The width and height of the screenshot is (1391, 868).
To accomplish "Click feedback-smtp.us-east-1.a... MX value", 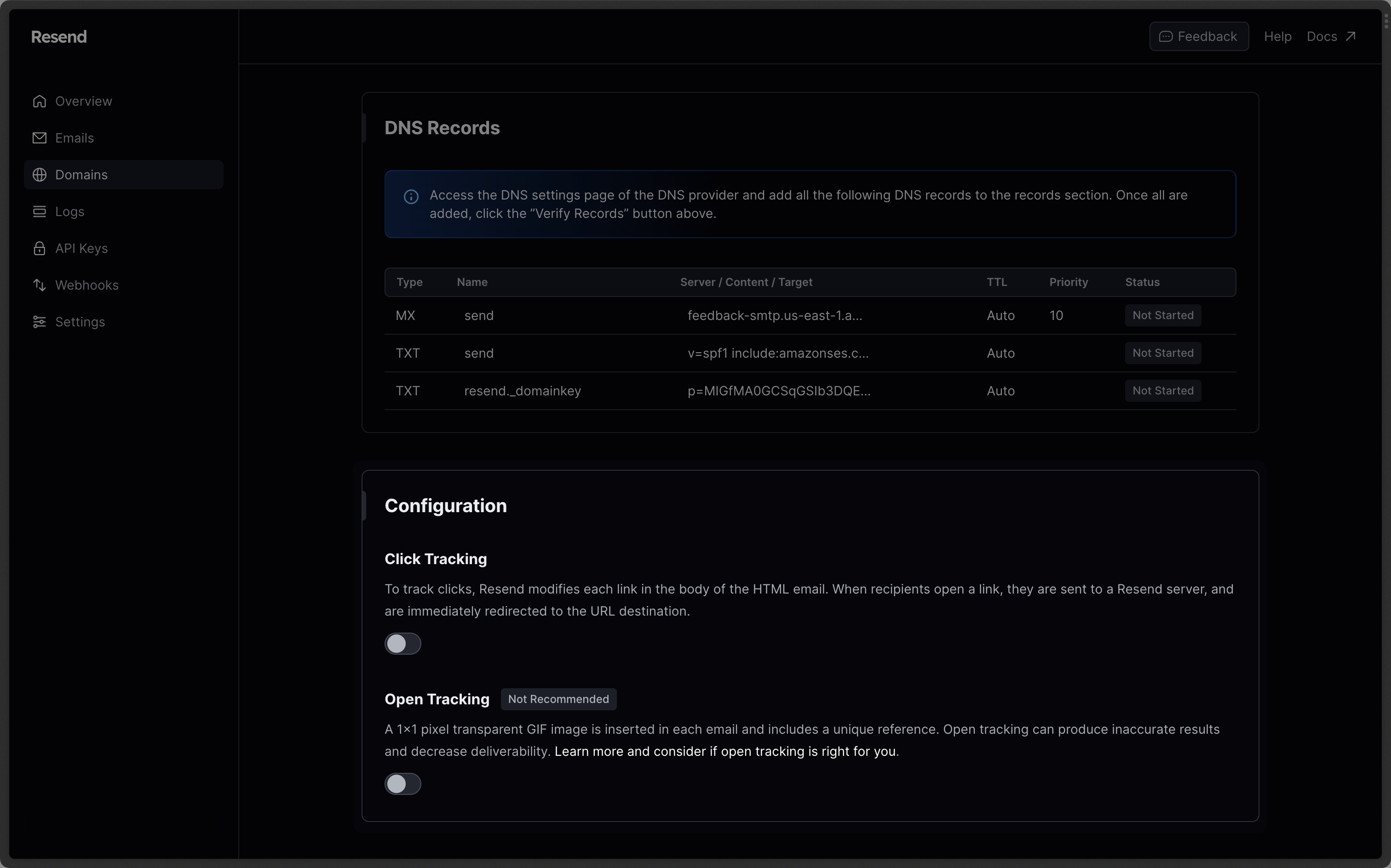I will pyautogui.click(x=774, y=315).
